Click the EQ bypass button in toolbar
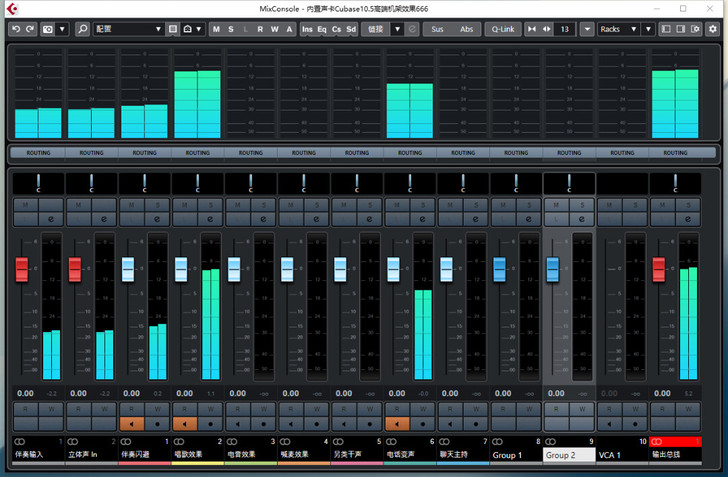The width and height of the screenshot is (728, 477). click(x=321, y=30)
